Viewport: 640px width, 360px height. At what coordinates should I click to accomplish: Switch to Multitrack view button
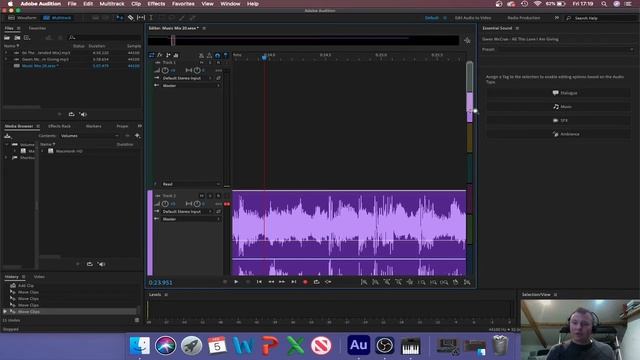(x=58, y=18)
